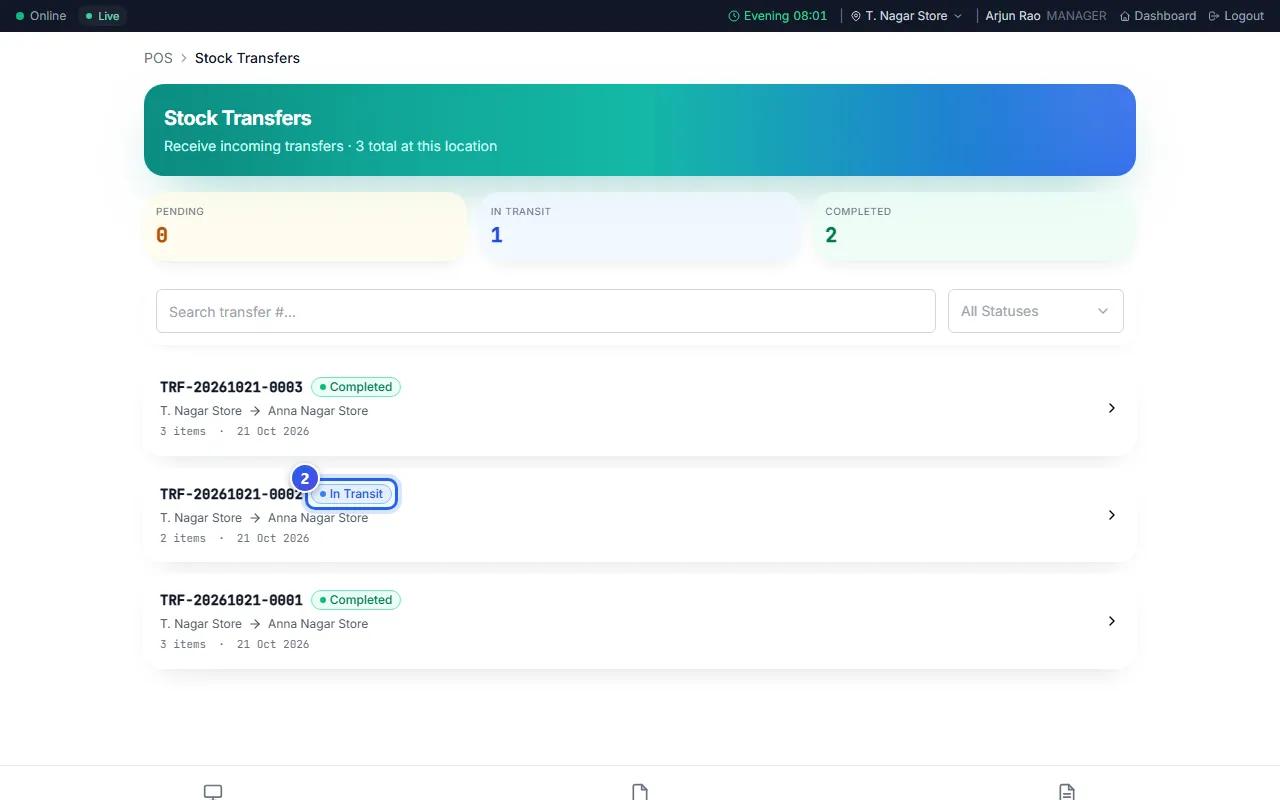The image size is (1280, 800).
Task: Click the Logout button
Action: click(x=1236, y=16)
